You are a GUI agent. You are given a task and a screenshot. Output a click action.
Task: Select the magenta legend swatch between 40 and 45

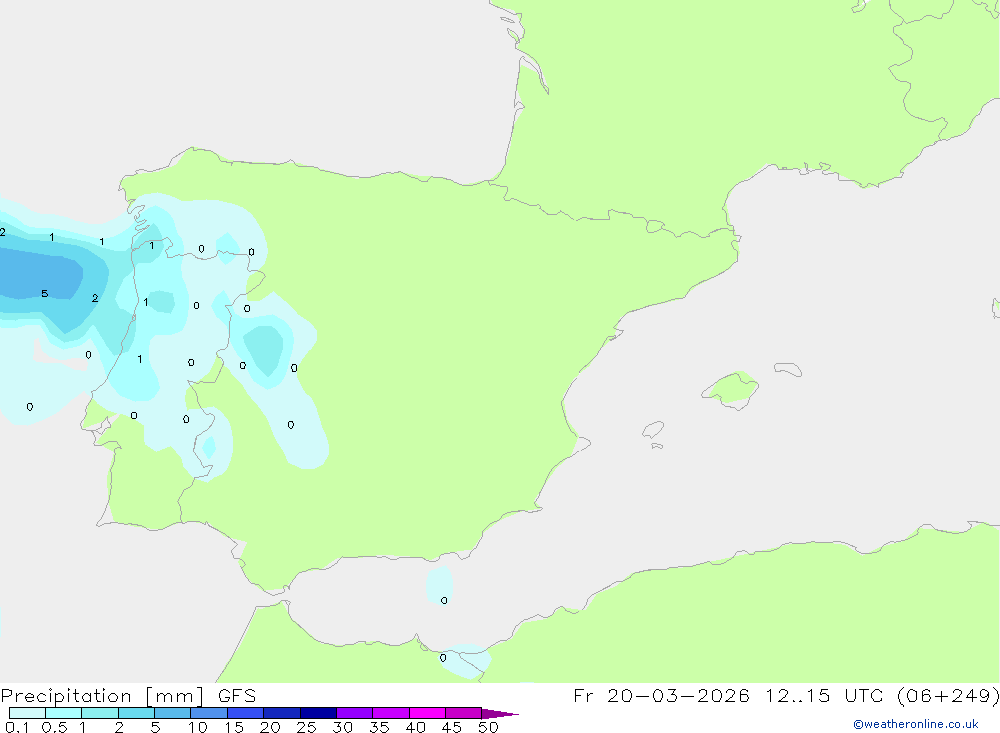point(463,713)
